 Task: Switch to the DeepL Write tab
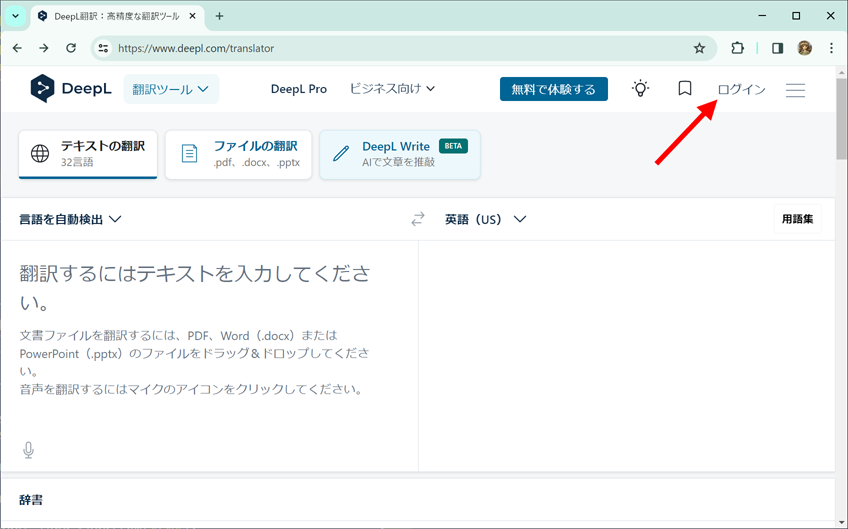click(x=400, y=154)
